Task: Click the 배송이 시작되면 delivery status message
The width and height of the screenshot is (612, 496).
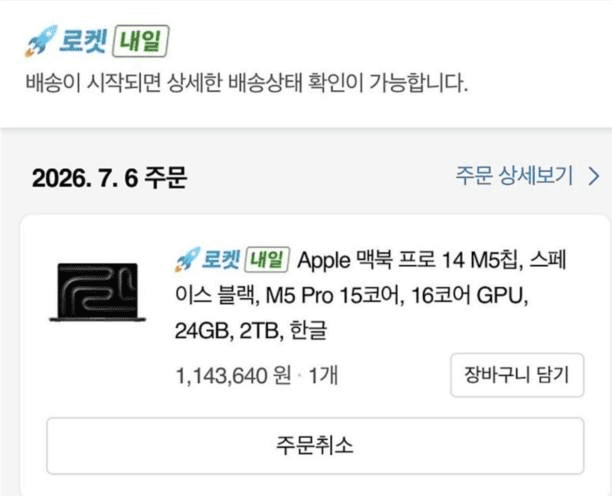Action: click(247, 83)
